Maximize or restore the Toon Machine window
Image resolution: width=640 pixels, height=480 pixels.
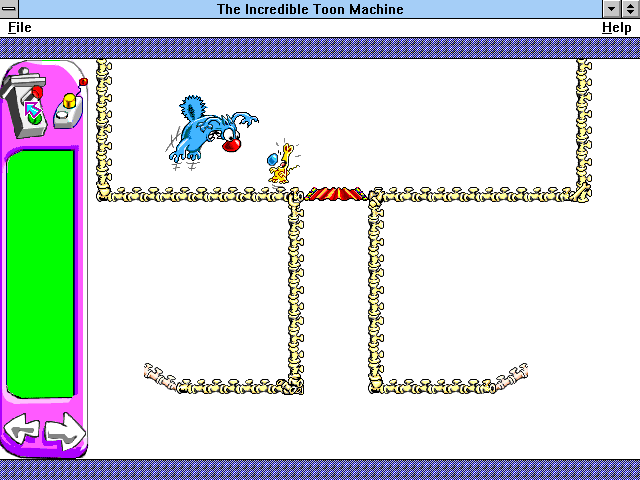click(631, 9)
